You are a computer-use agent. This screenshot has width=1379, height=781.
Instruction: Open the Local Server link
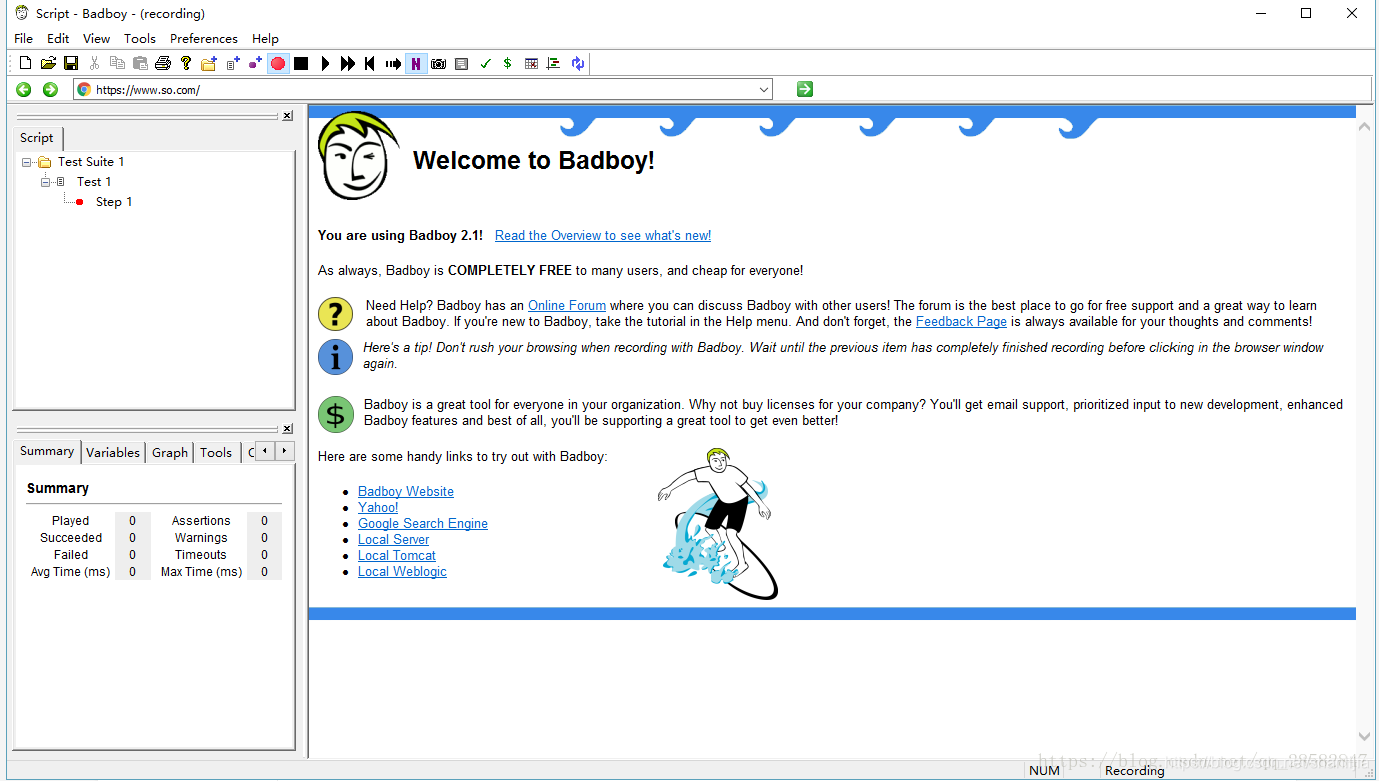coord(394,539)
